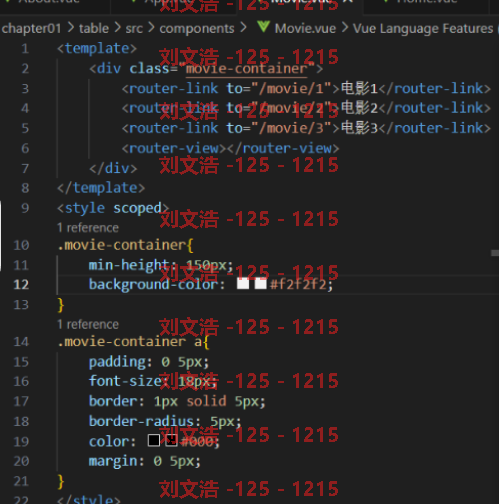The image size is (499, 504).
Task: Click the 电影1 link text
Action: click(359, 89)
